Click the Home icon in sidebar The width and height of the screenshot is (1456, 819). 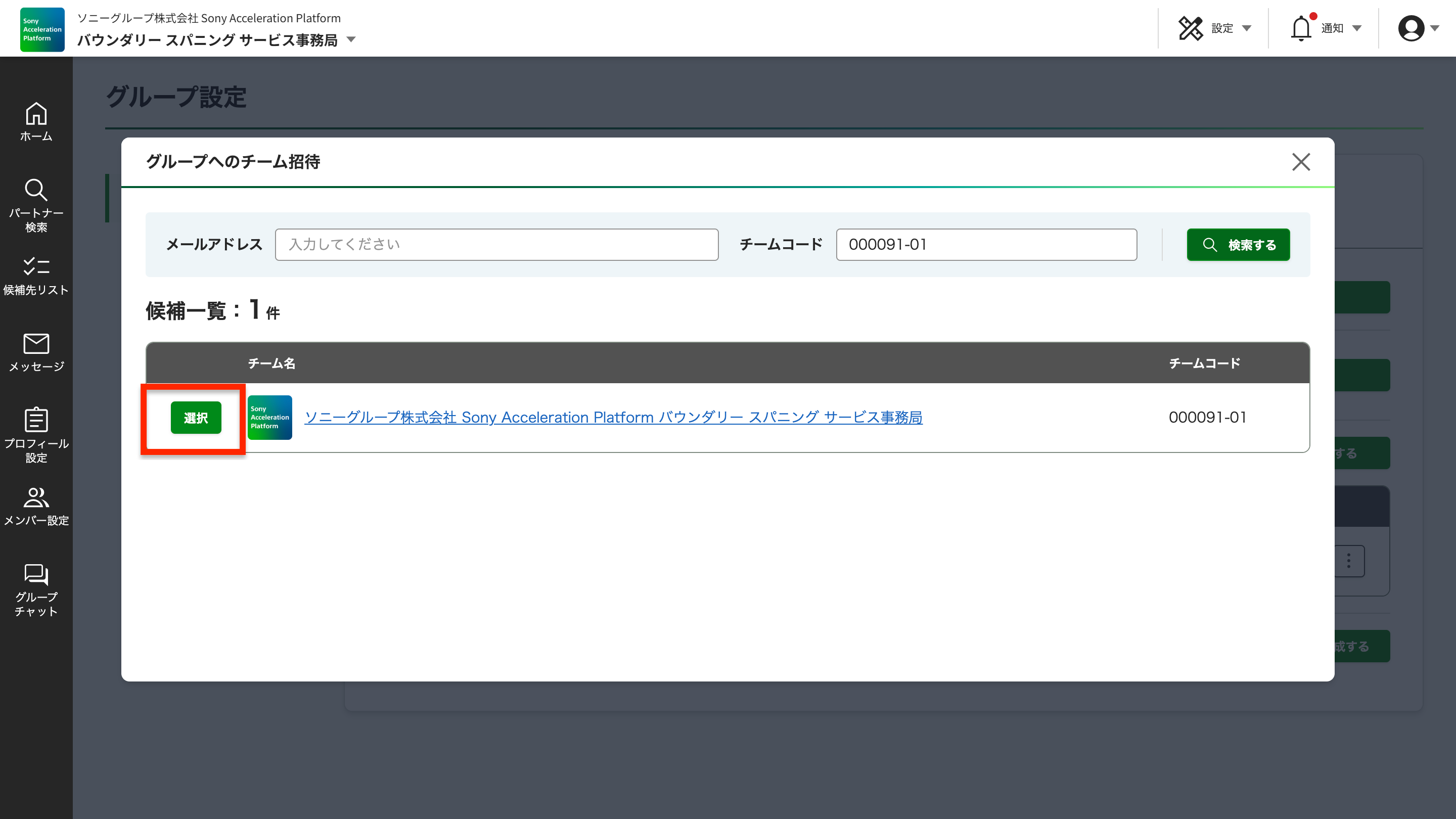coord(36,114)
